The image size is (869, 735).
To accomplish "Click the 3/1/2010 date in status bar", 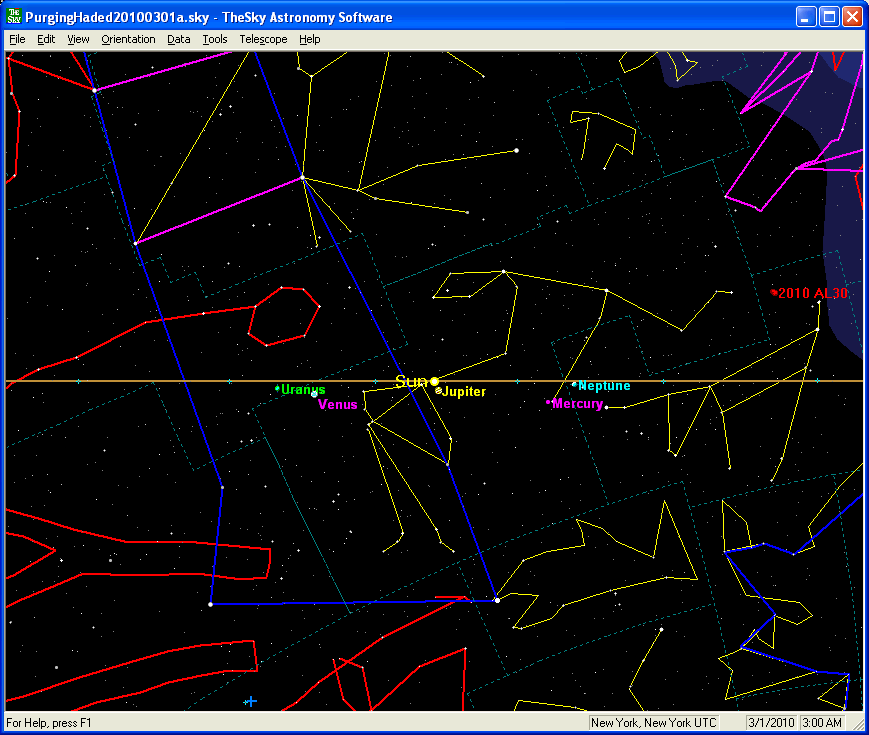I will (x=771, y=723).
